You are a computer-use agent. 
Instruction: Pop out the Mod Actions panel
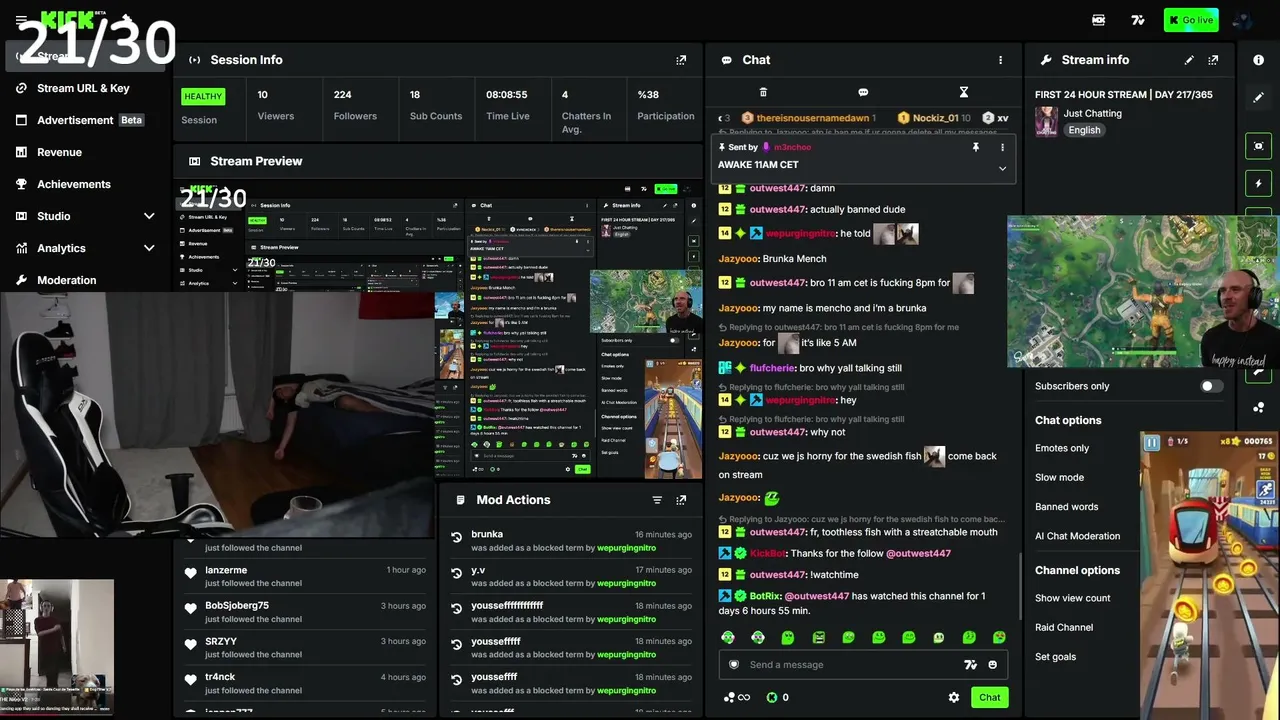[681, 500]
